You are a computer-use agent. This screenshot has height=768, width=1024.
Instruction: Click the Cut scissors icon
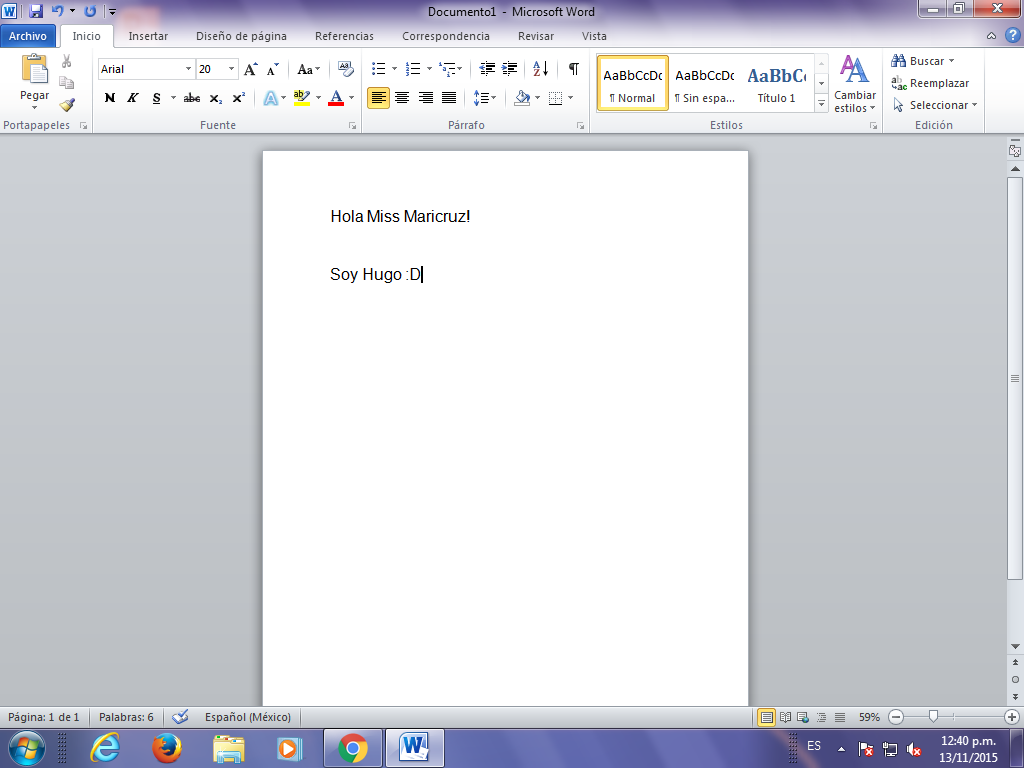(67, 62)
